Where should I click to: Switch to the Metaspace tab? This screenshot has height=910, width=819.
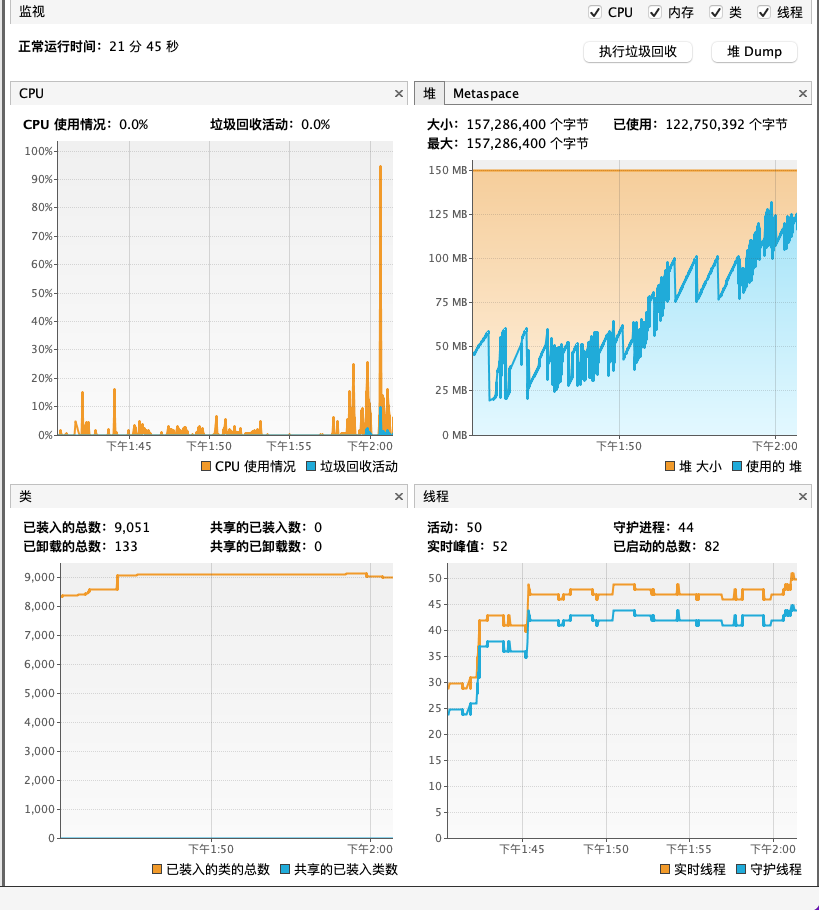click(x=486, y=93)
